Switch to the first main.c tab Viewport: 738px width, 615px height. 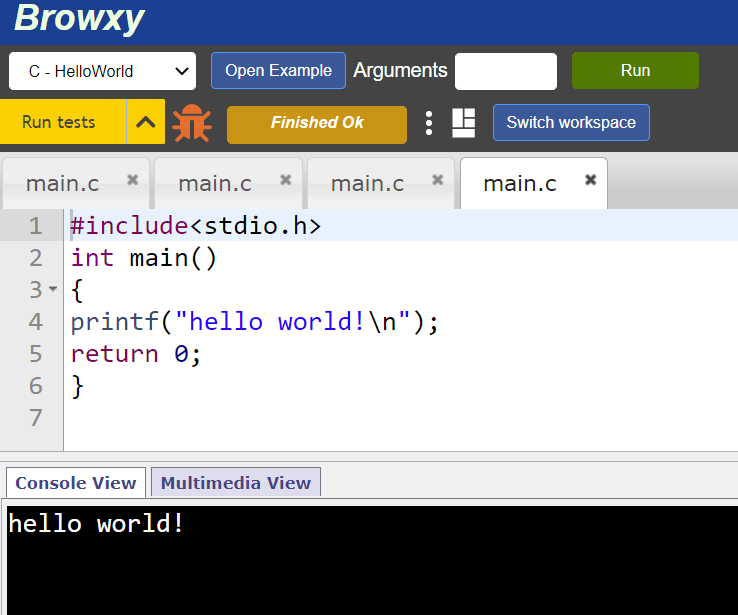(62, 183)
